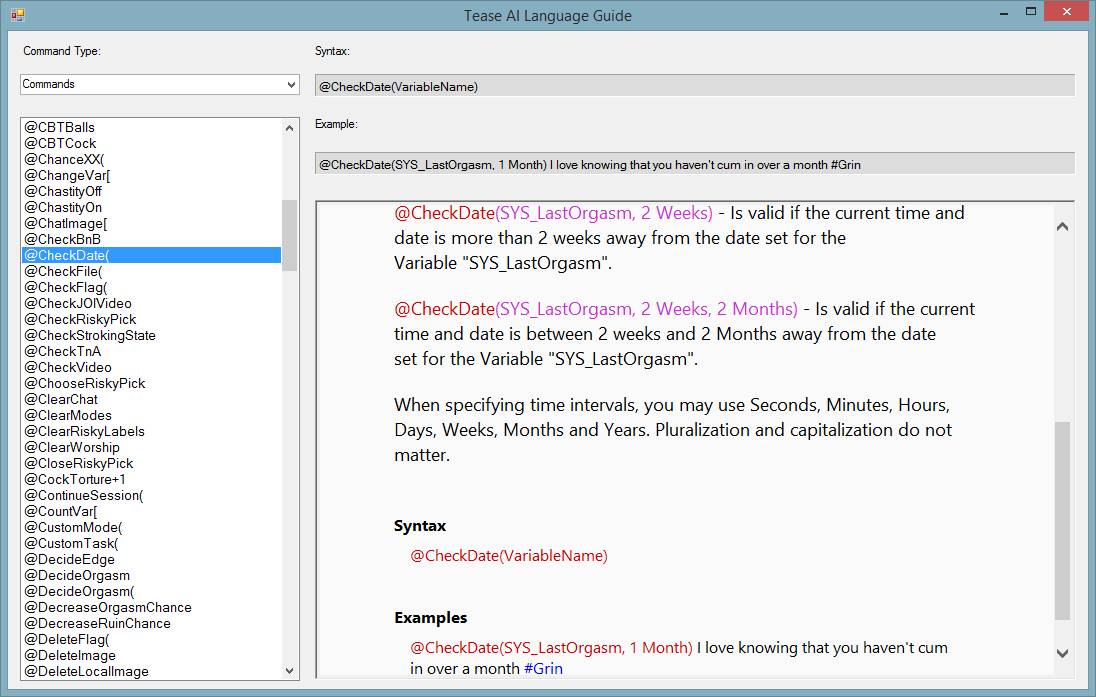1096x697 pixels.
Task: Click the description pane scrollbar thumb
Action: [x=1062, y=520]
